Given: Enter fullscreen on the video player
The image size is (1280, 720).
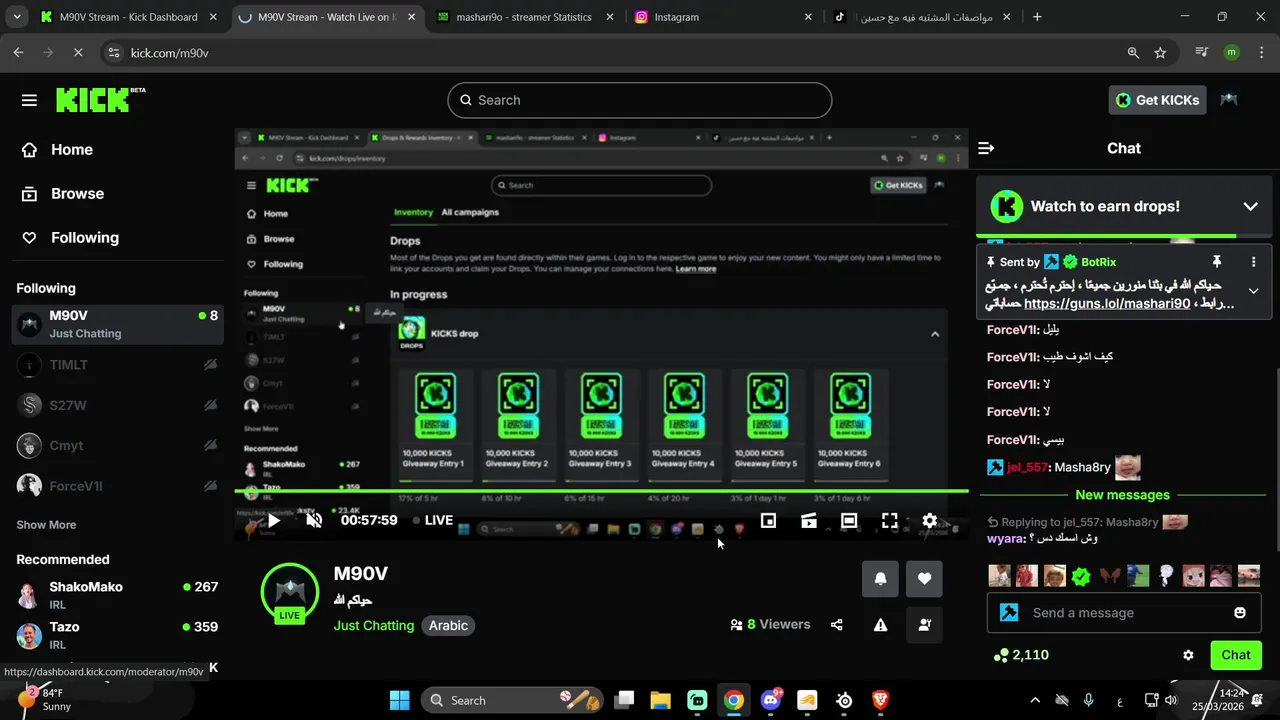Looking at the screenshot, I should (x=889, y=520).
